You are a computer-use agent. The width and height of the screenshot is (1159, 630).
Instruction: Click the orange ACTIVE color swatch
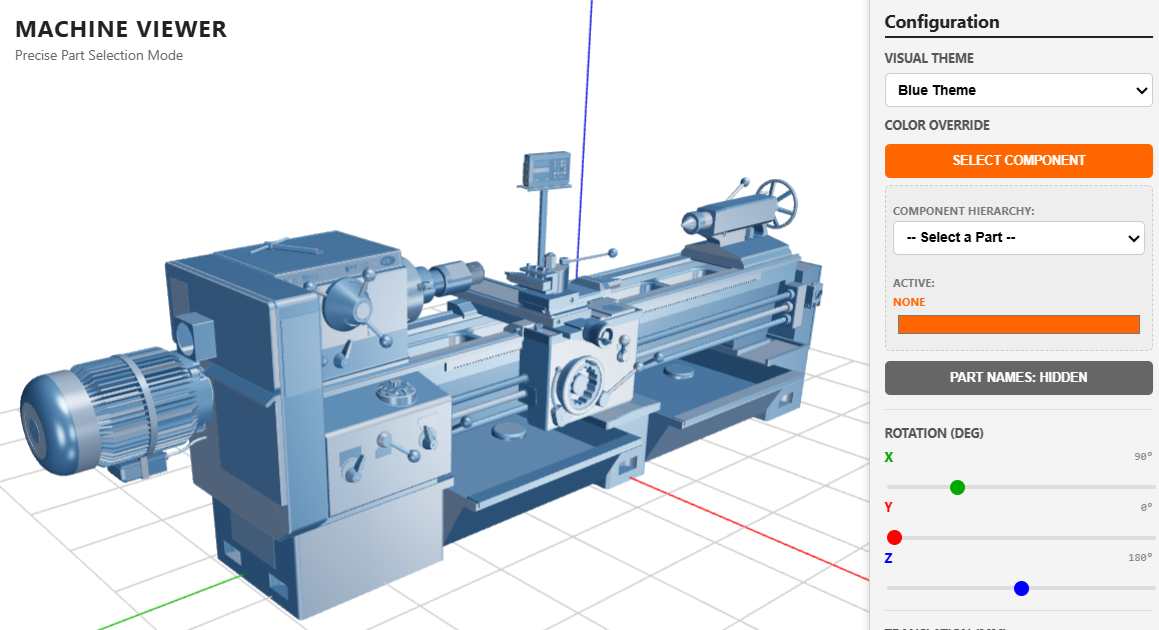click(1018, 323)
